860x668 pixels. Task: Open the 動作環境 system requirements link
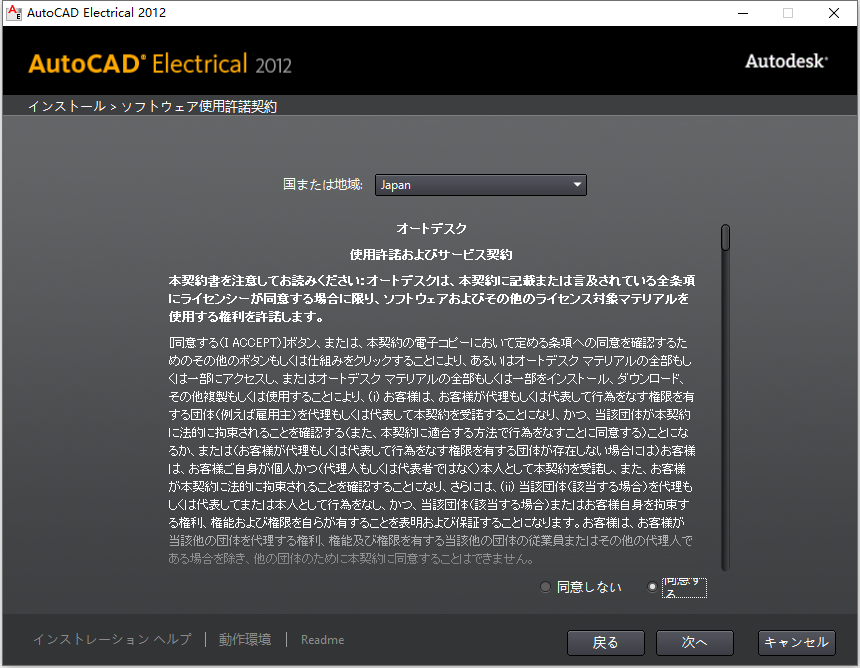[245, 639]
